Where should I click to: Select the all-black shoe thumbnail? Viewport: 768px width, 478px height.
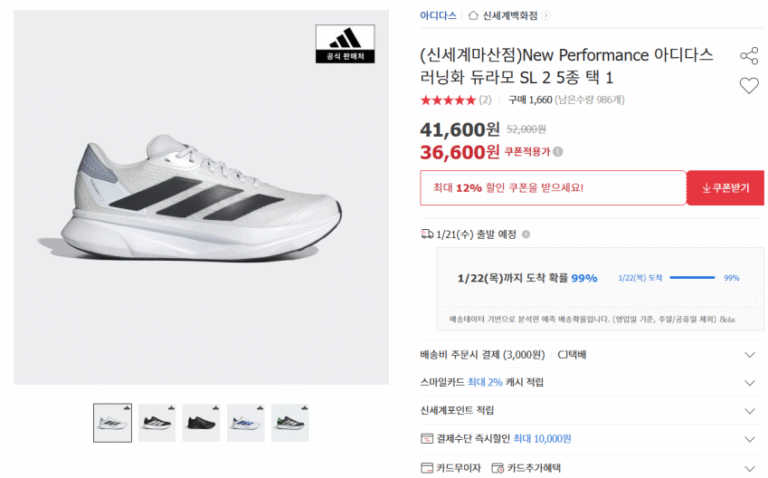click(201, 423)
